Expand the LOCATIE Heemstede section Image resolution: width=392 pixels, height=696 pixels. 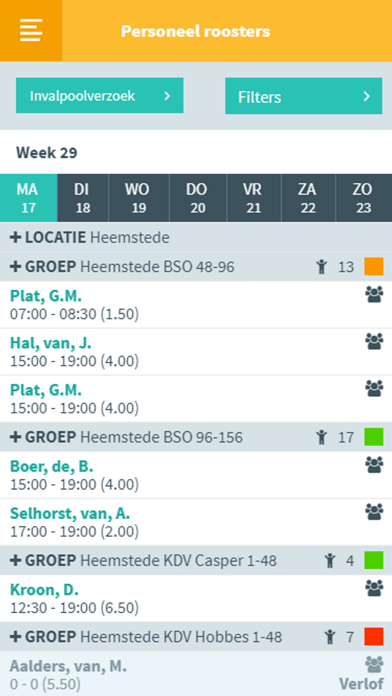(x=15, y=237)
